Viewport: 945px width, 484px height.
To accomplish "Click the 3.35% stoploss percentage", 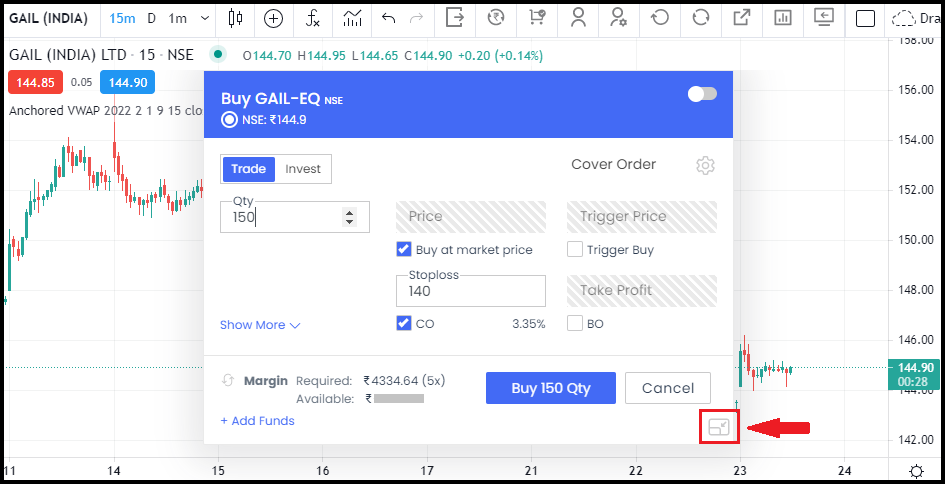I will pos(529,324).
